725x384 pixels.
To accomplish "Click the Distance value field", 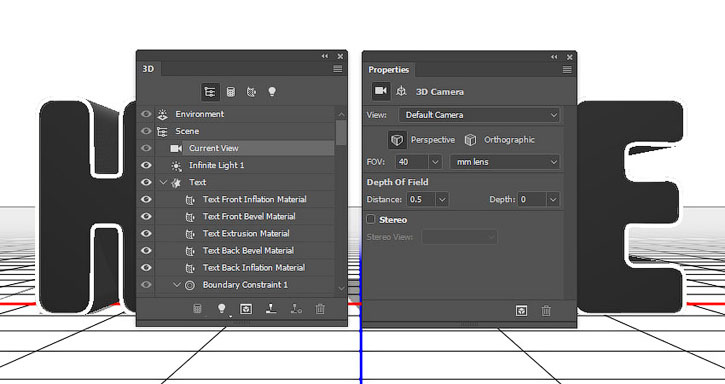I will click(422, 199).
